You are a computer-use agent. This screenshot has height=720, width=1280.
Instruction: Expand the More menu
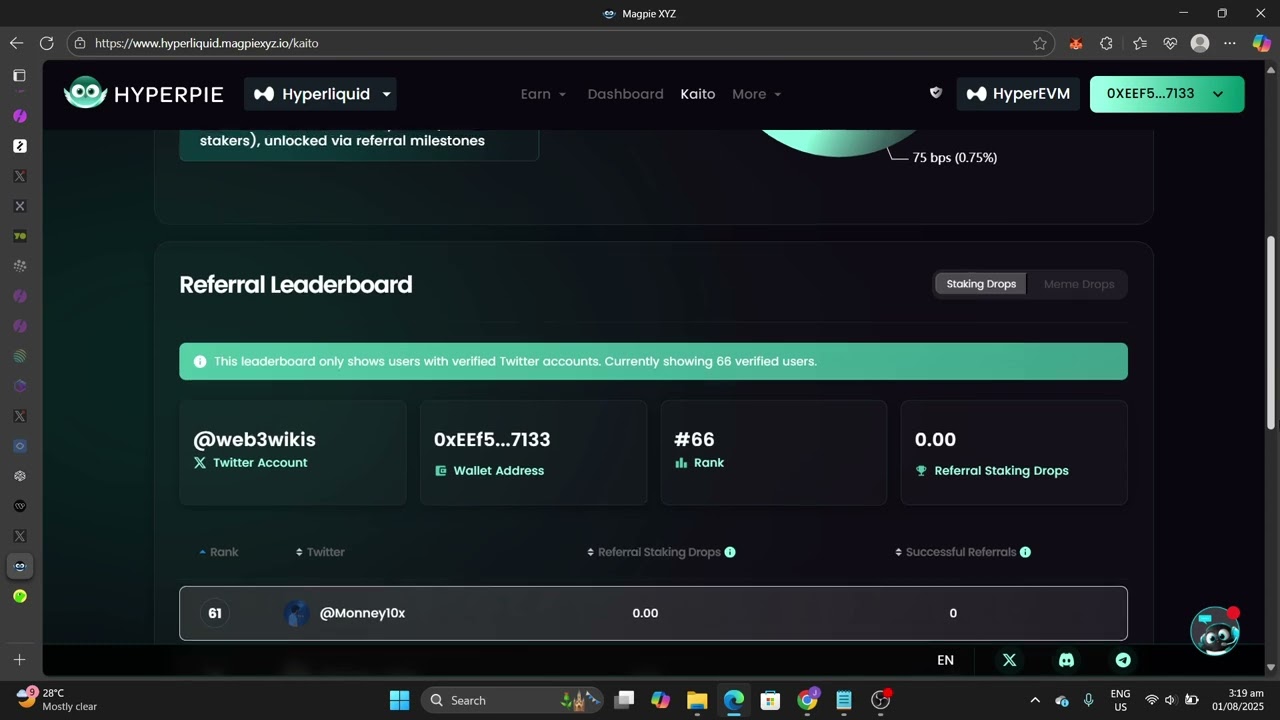tap(756, 94)
